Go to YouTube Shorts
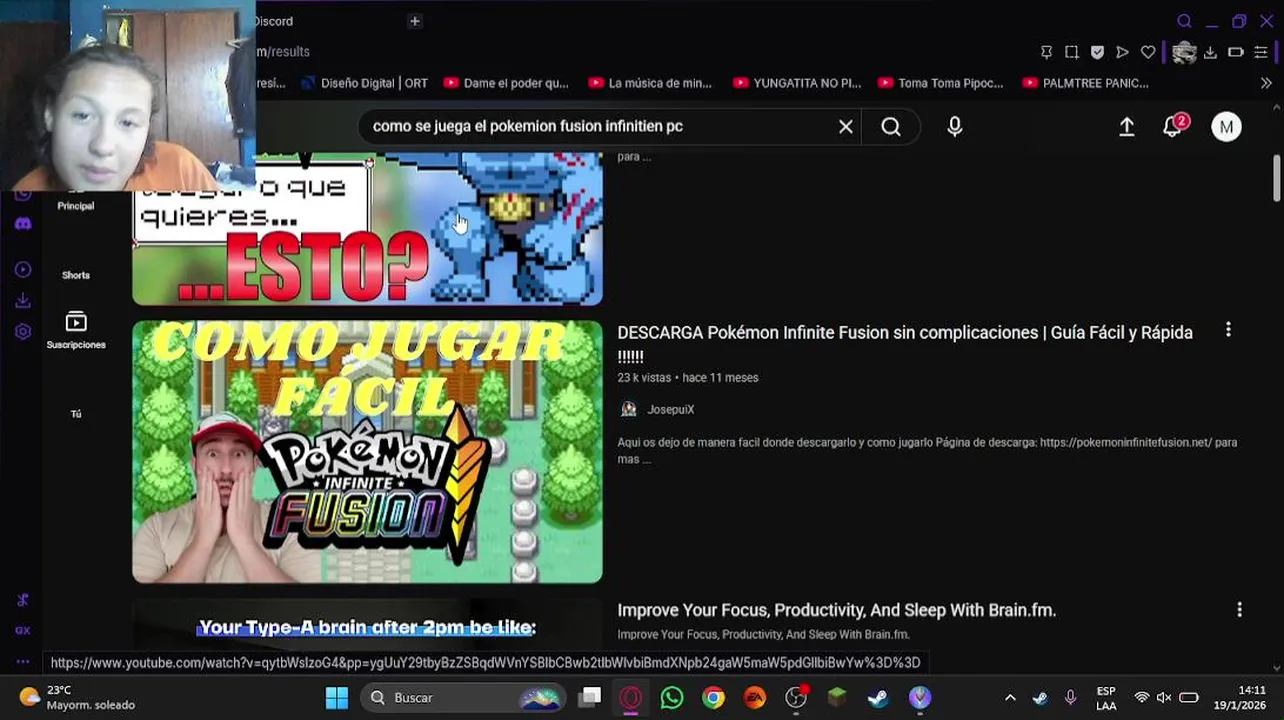The height and width of the screenshot is (720, 1284). pyautogui.click(x=76, y=275)
